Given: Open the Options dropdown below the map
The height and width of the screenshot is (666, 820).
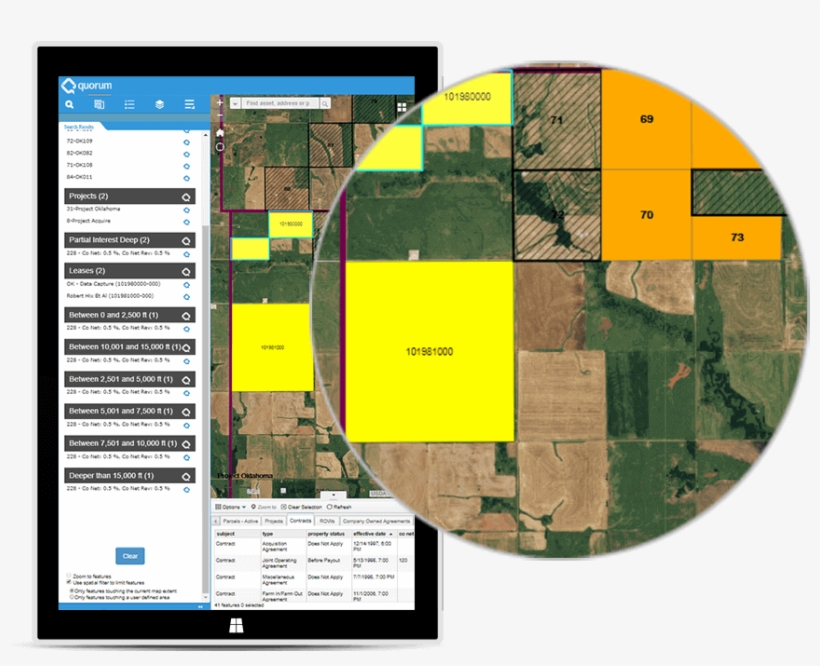Looking at the screenshot, I should coord(232,507).
